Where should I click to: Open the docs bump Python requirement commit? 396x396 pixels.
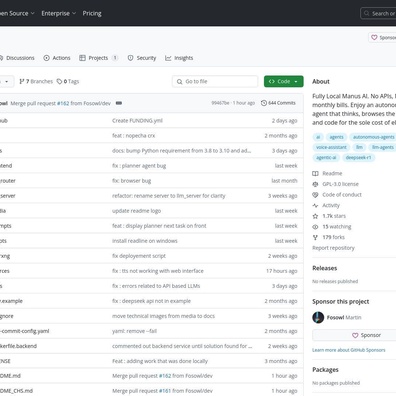coord(182,151)
